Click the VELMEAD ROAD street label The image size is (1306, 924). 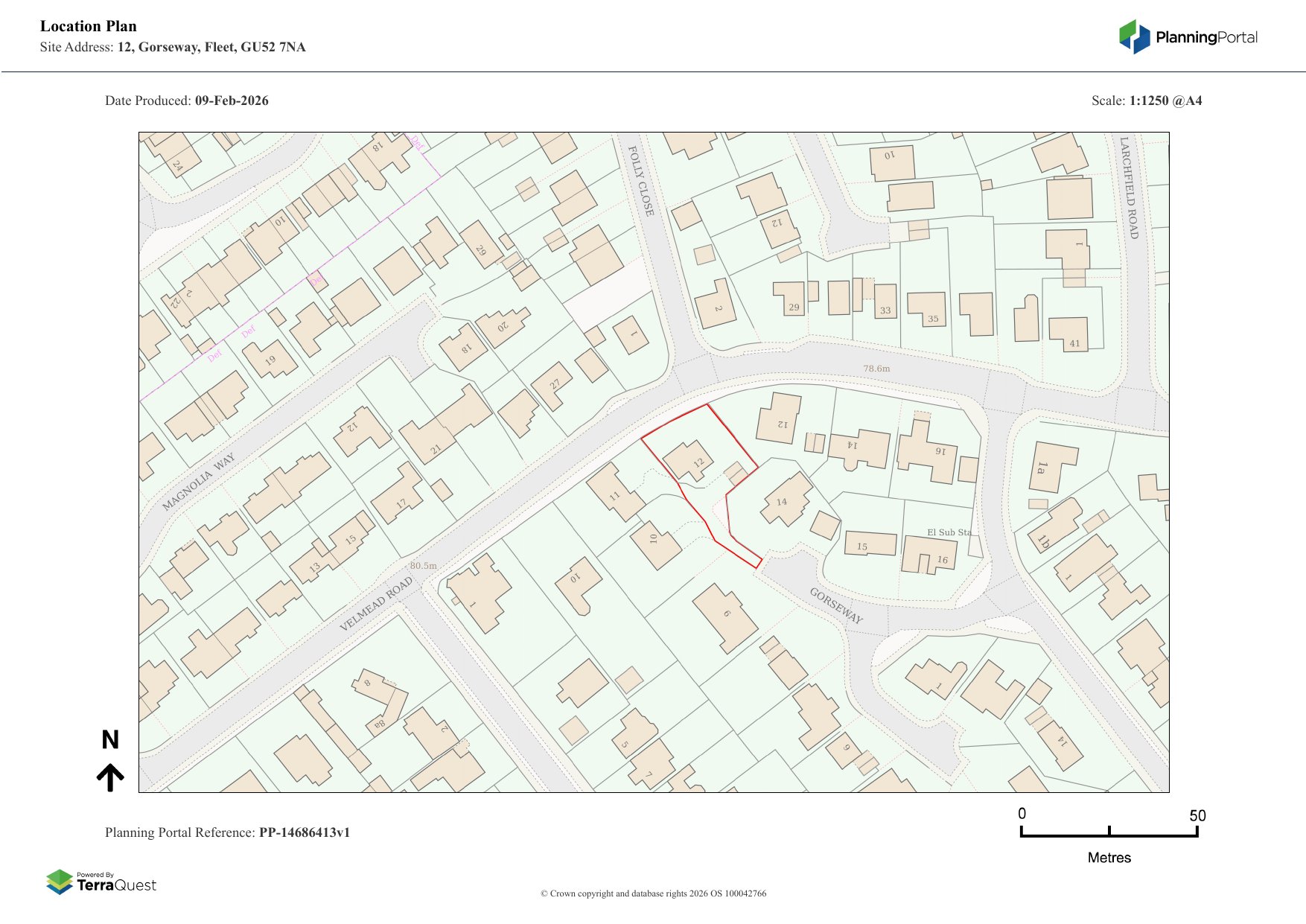[x=375, y=604]
